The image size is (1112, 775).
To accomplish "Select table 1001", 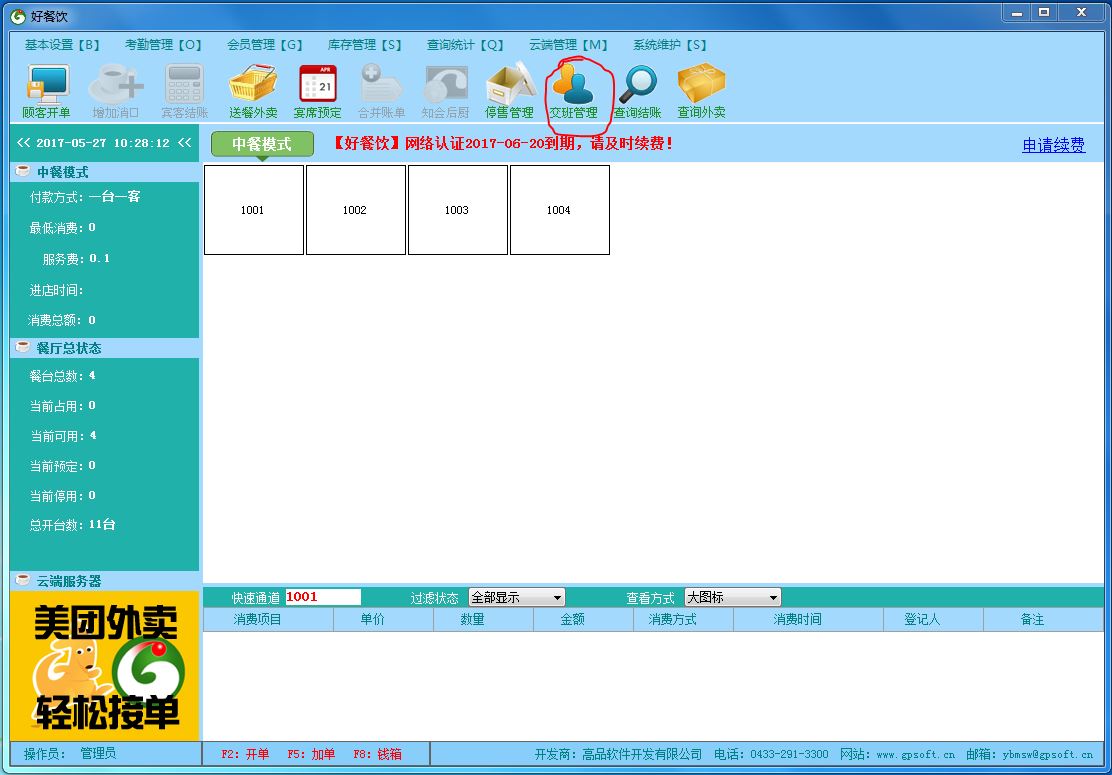I will (254, 210).
